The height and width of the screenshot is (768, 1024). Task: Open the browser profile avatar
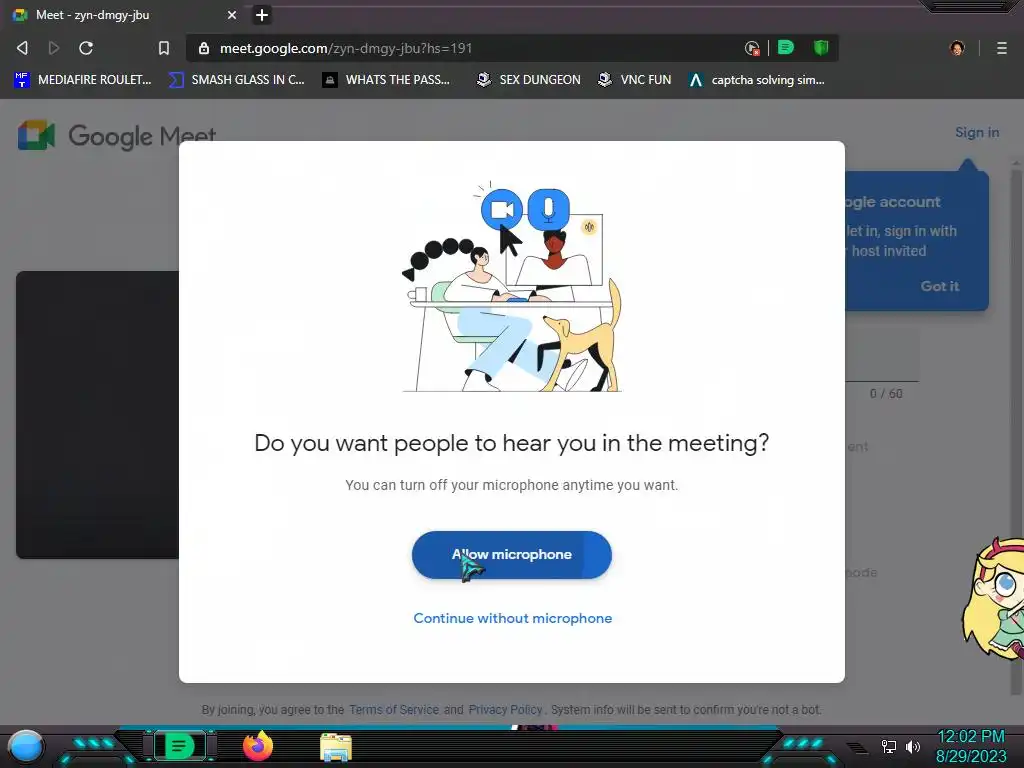coord(957,48)
